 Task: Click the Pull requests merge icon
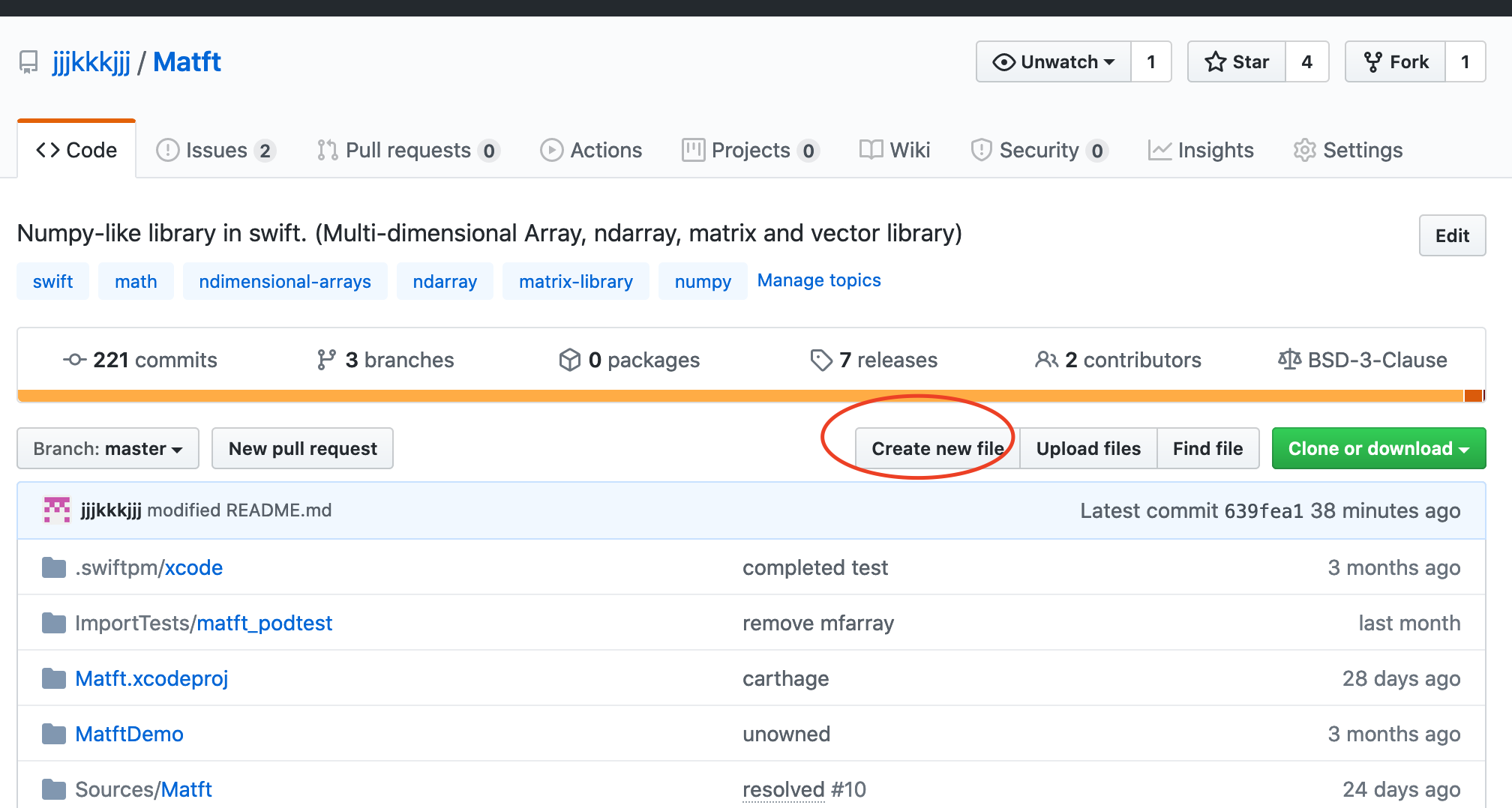[327, 150]
